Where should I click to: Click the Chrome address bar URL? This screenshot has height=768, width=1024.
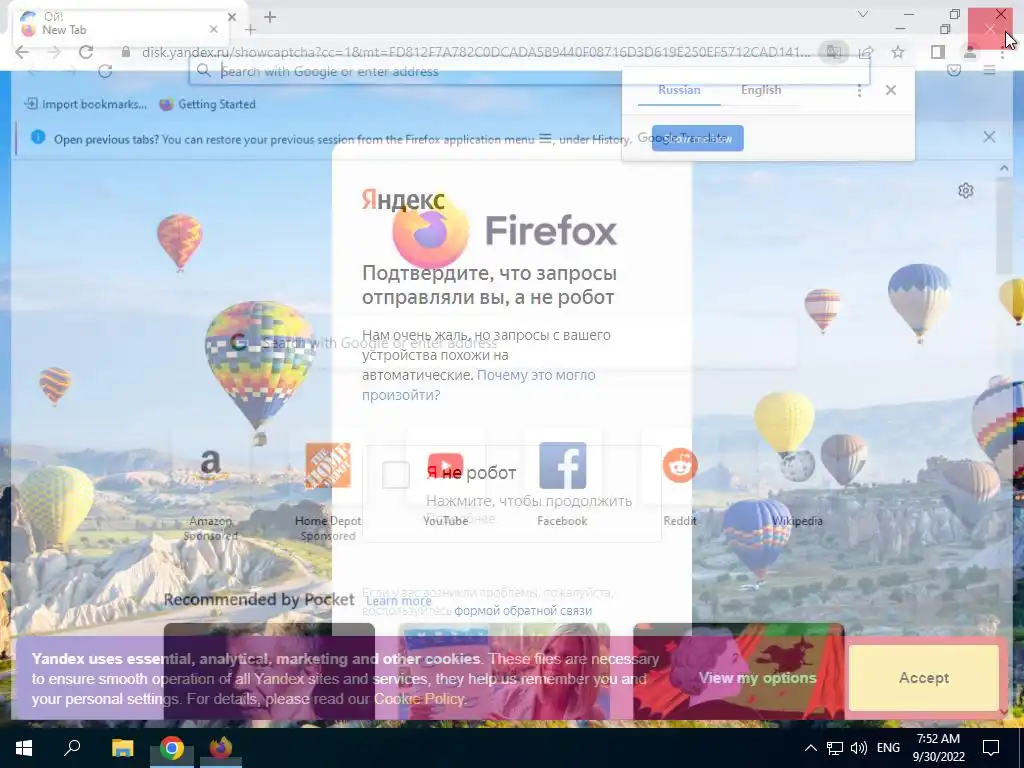pos(475,52)
